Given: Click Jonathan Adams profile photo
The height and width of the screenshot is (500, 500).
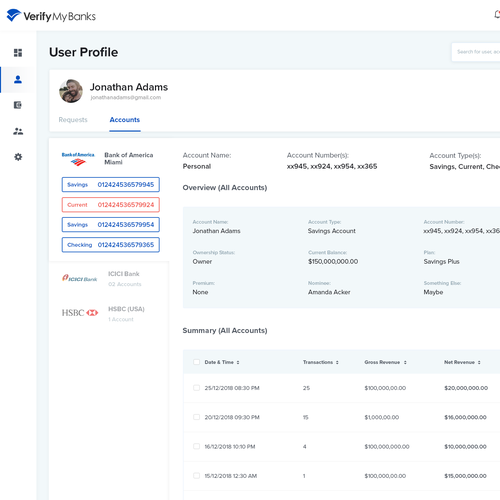Looking at the screenshot, I should click(x=71, y=91).
